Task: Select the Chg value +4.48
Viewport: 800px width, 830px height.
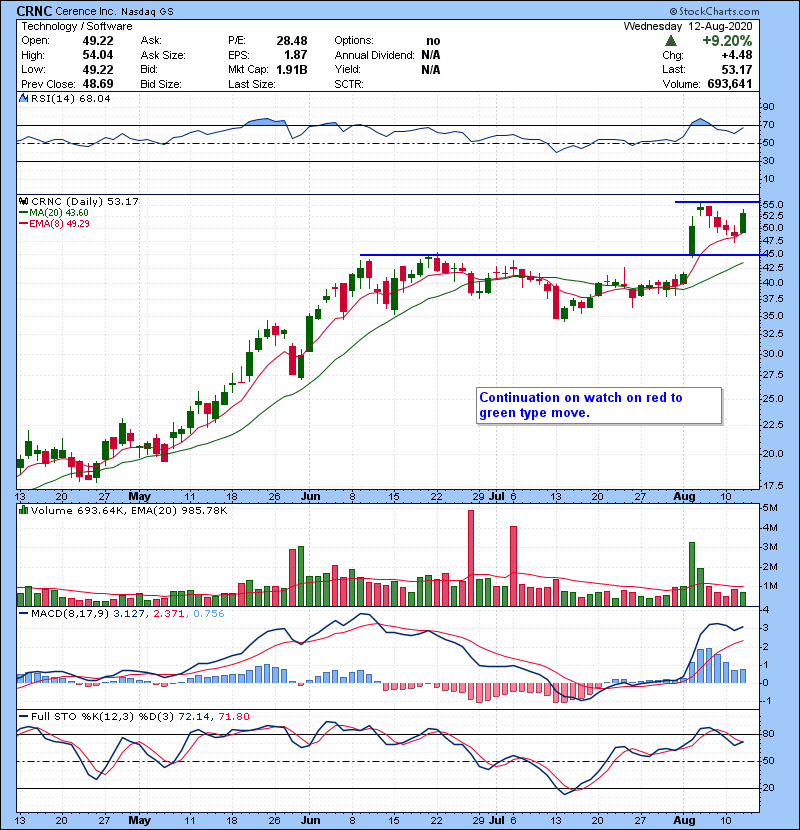Action: tap(736, 55)
